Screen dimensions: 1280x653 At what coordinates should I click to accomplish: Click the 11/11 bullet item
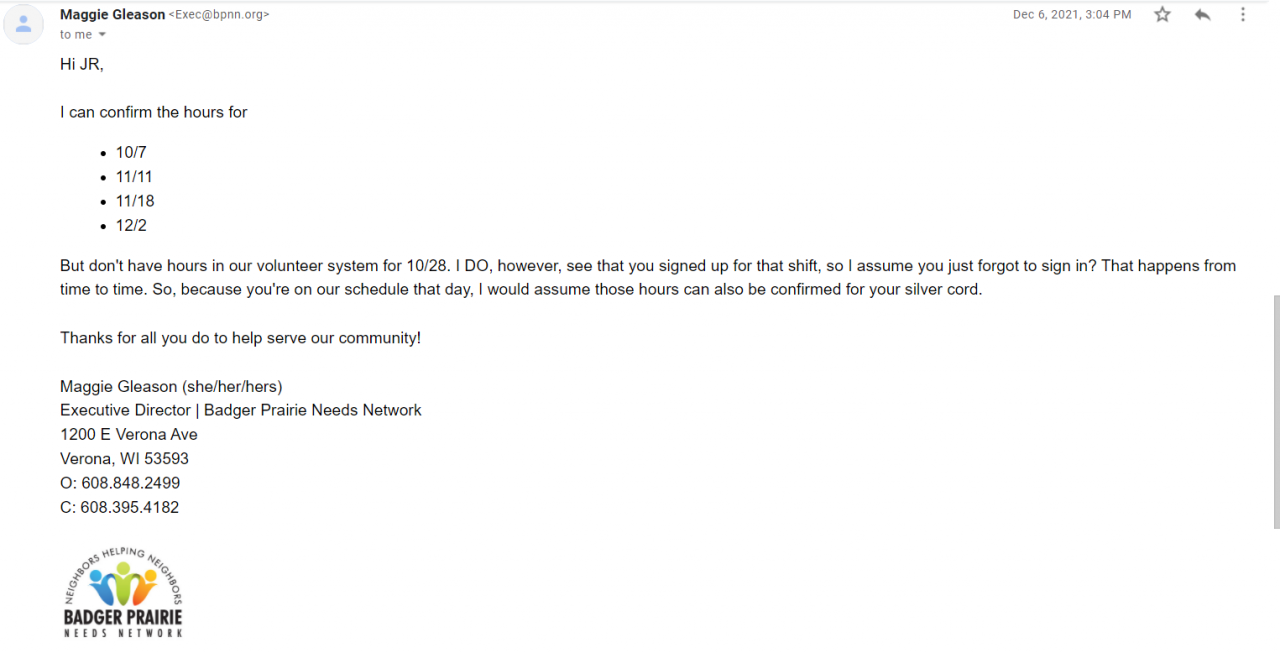pos(134,177)
